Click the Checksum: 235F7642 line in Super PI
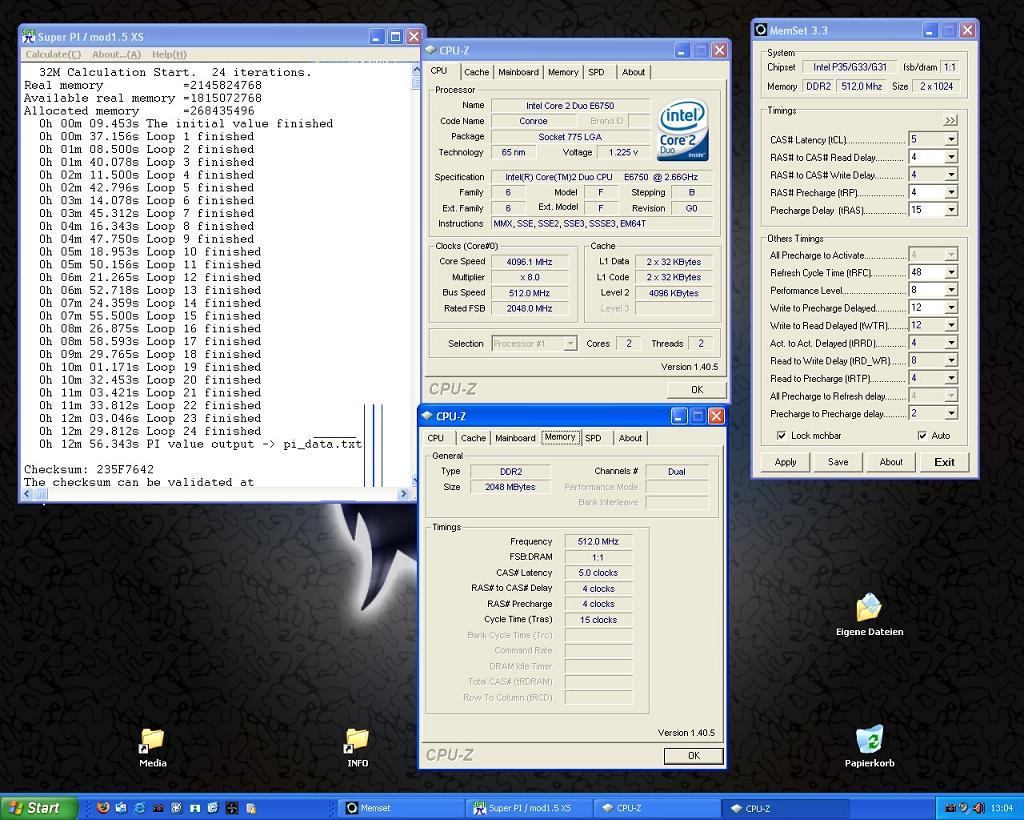This screenshot has width=1024, height=820. point(89,469)
